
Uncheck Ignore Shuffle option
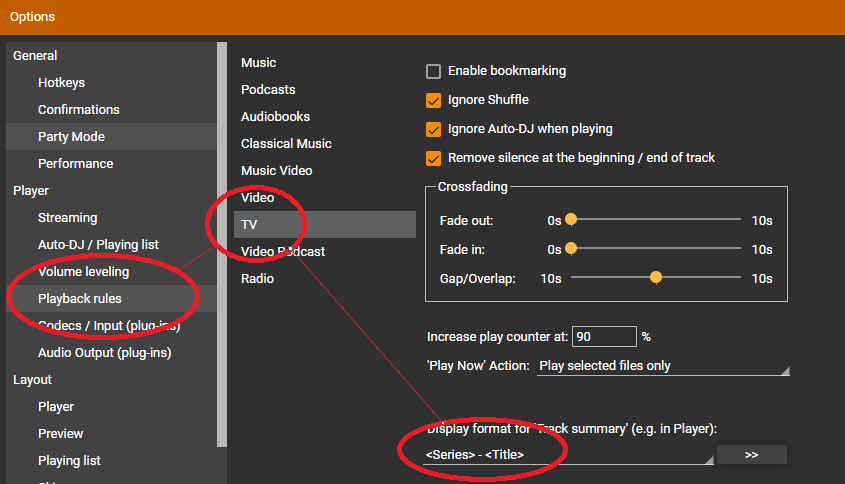[434, 100]
